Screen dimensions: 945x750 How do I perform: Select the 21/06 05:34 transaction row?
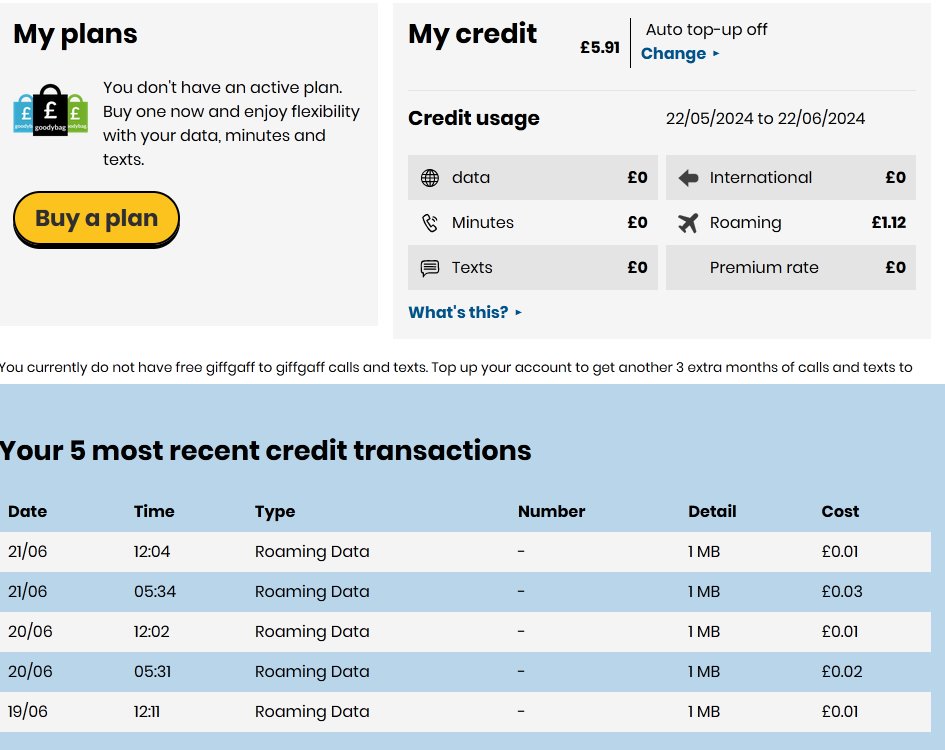312,592
